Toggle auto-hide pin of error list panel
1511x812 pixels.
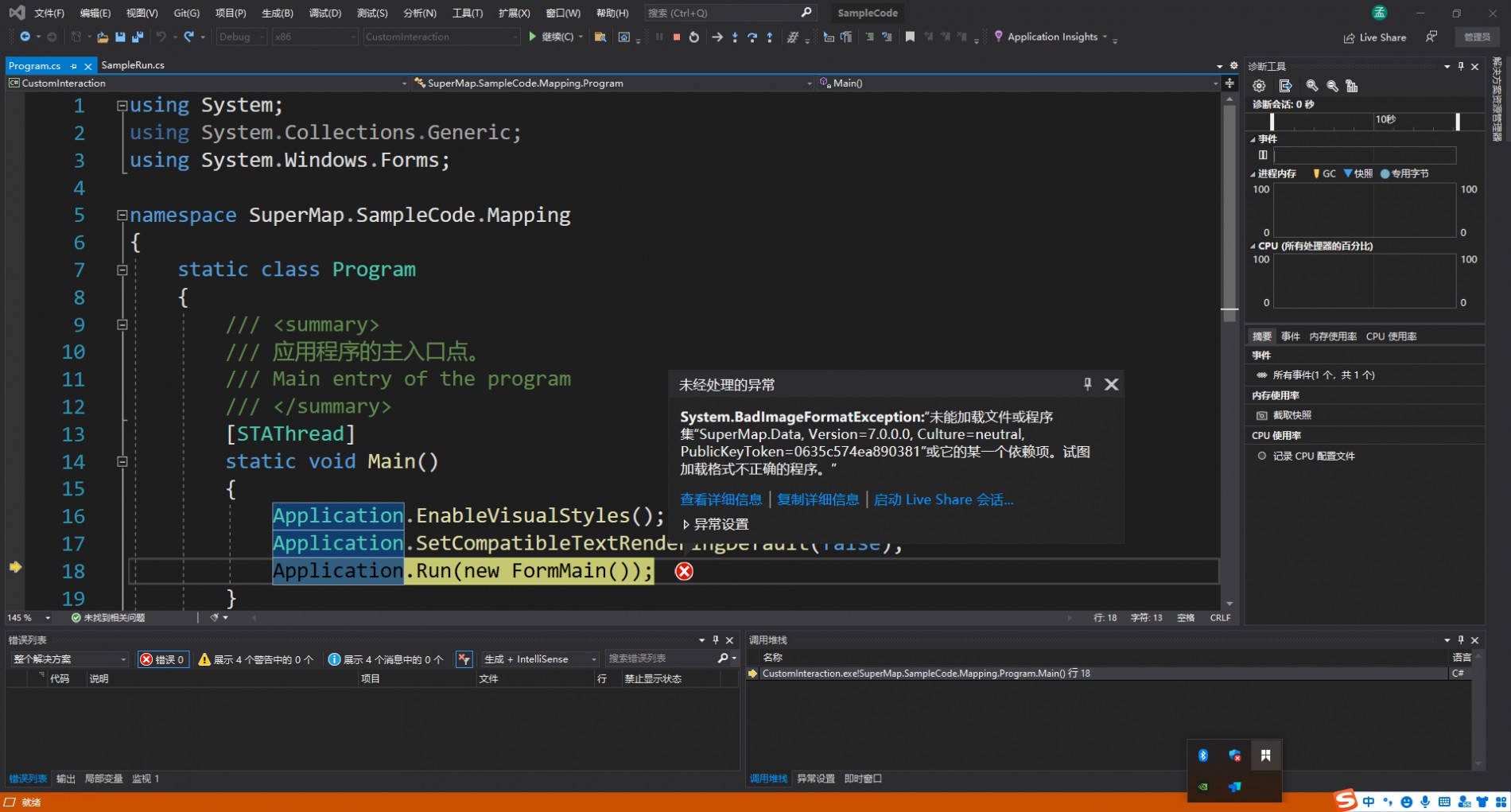click(716, 640)
